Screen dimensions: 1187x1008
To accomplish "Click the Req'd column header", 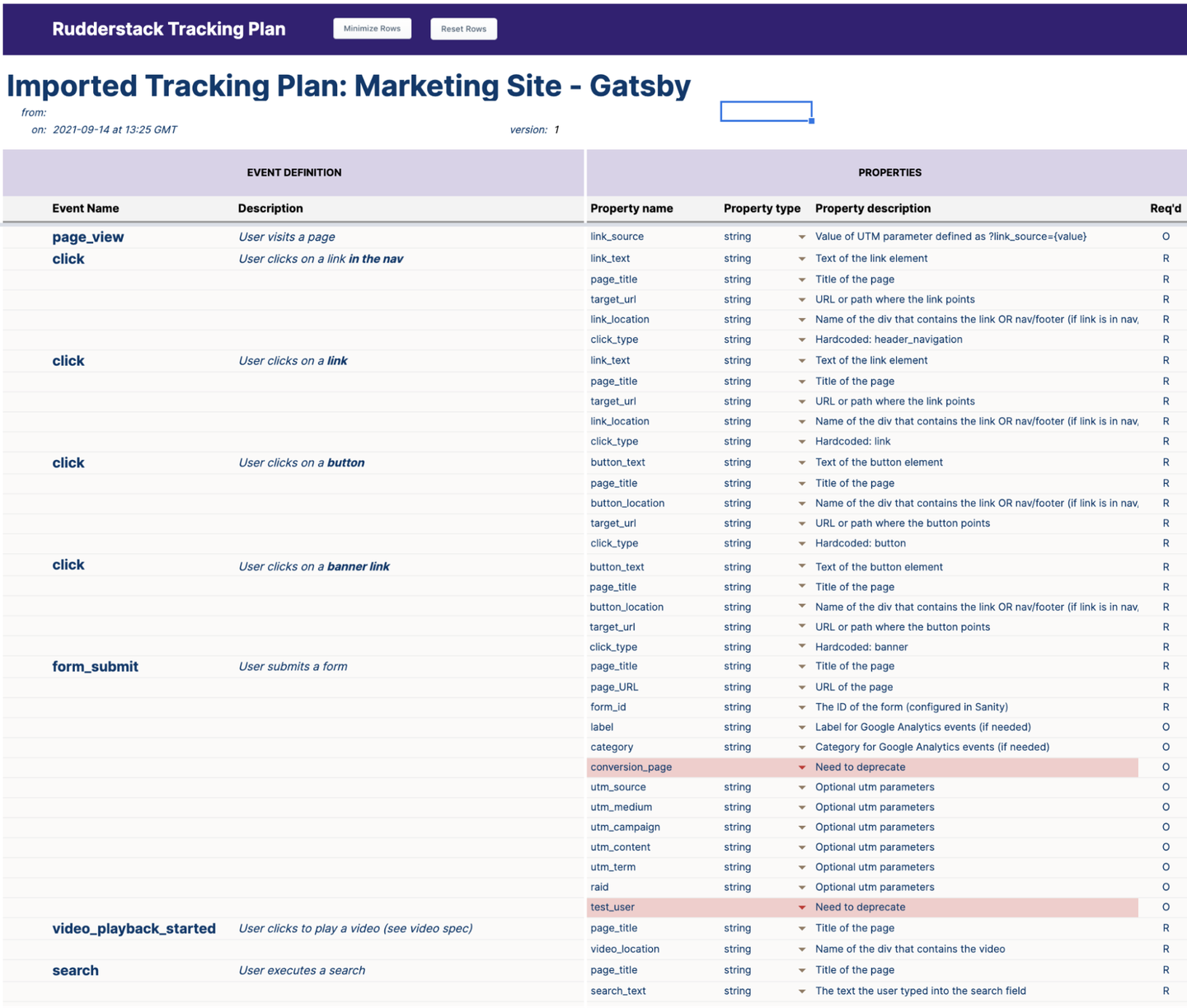I will [x=1165, y=208].
